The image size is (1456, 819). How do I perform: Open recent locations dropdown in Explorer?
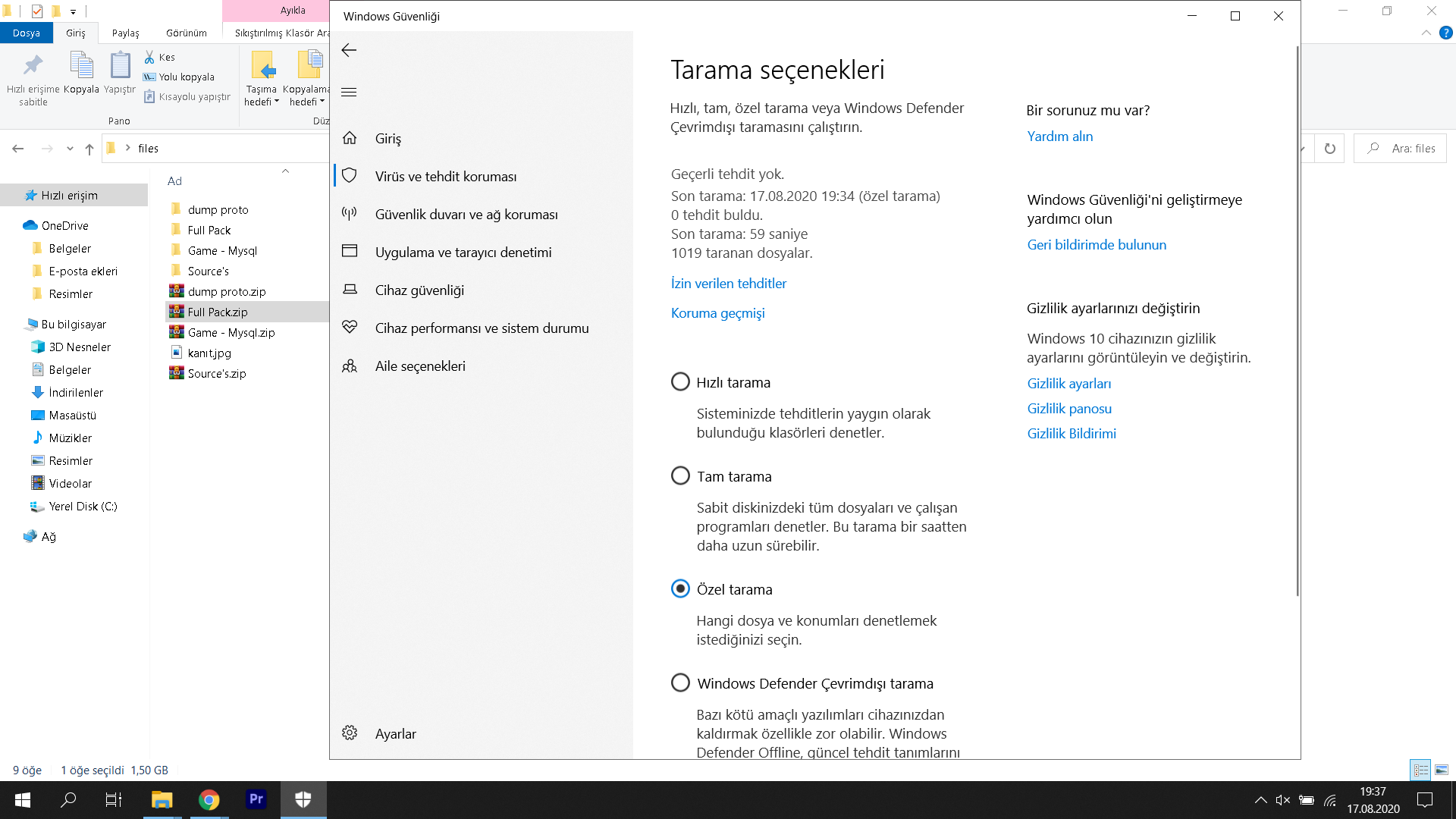(70, 149)
